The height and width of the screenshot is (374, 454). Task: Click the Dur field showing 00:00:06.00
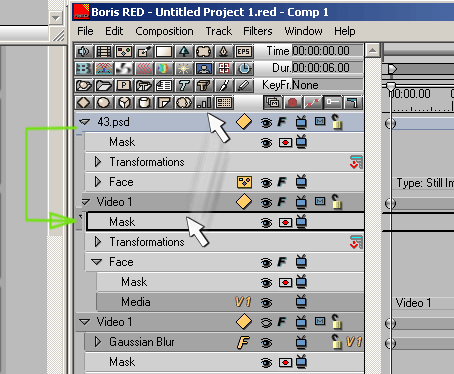(327, 68)
